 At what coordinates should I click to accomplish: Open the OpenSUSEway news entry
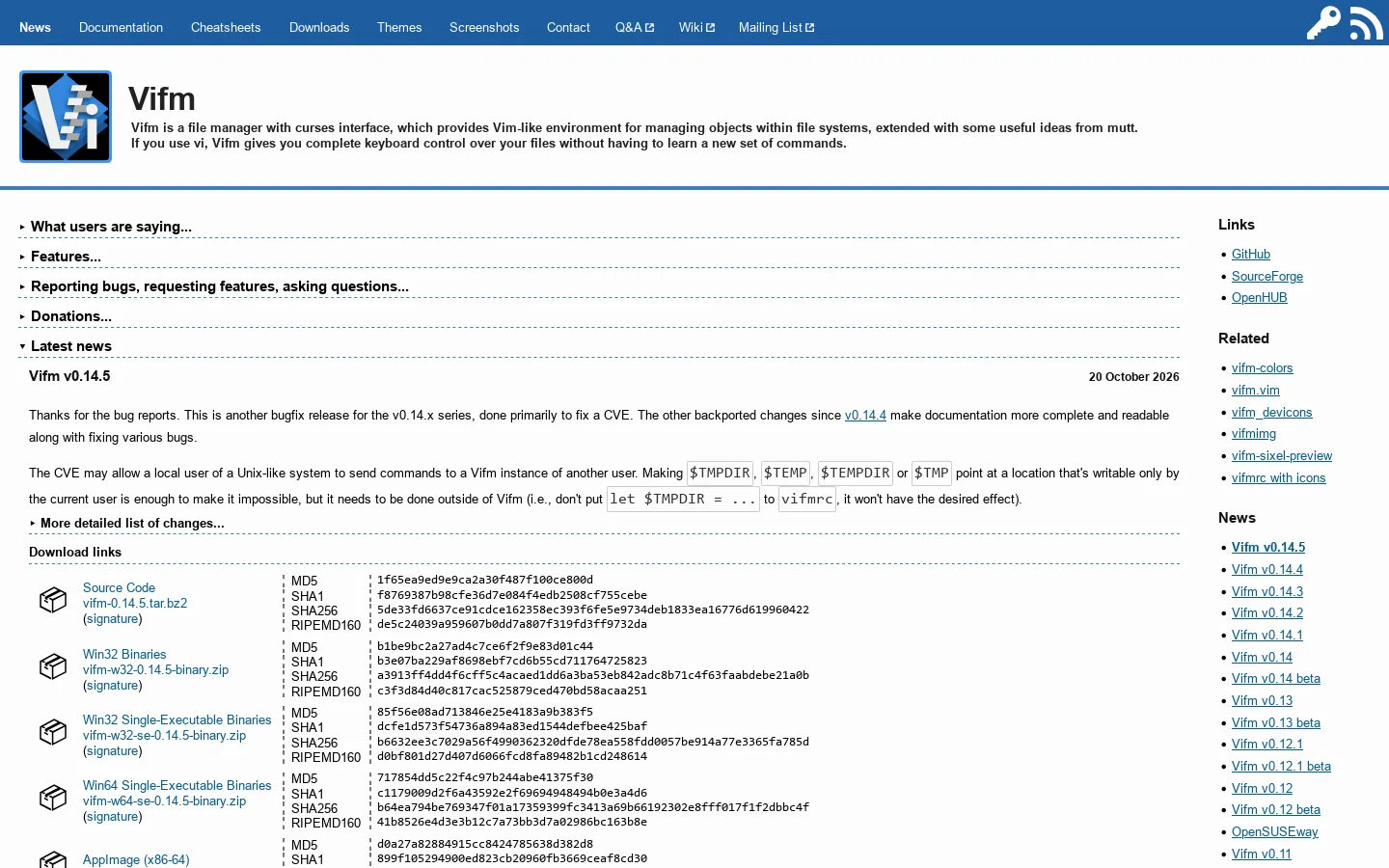pyautogui.click(x=1275, y=831)
